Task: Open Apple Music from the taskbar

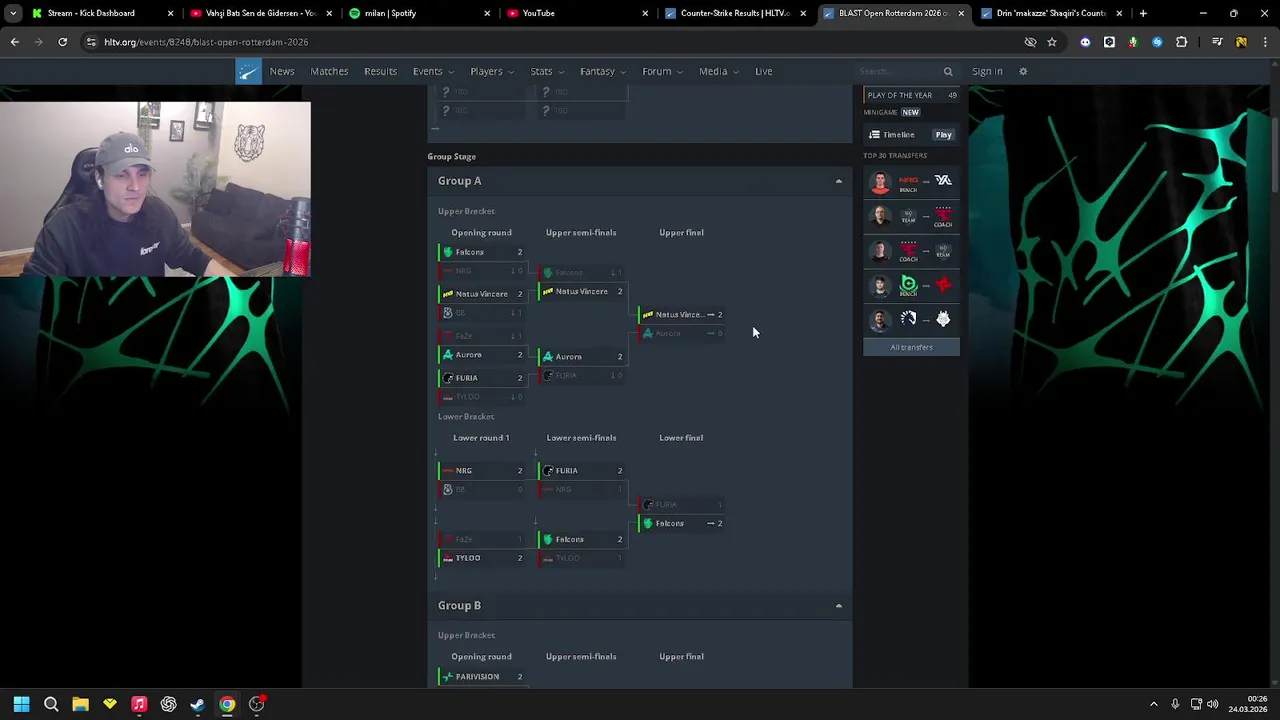Action: click(139, 704)
